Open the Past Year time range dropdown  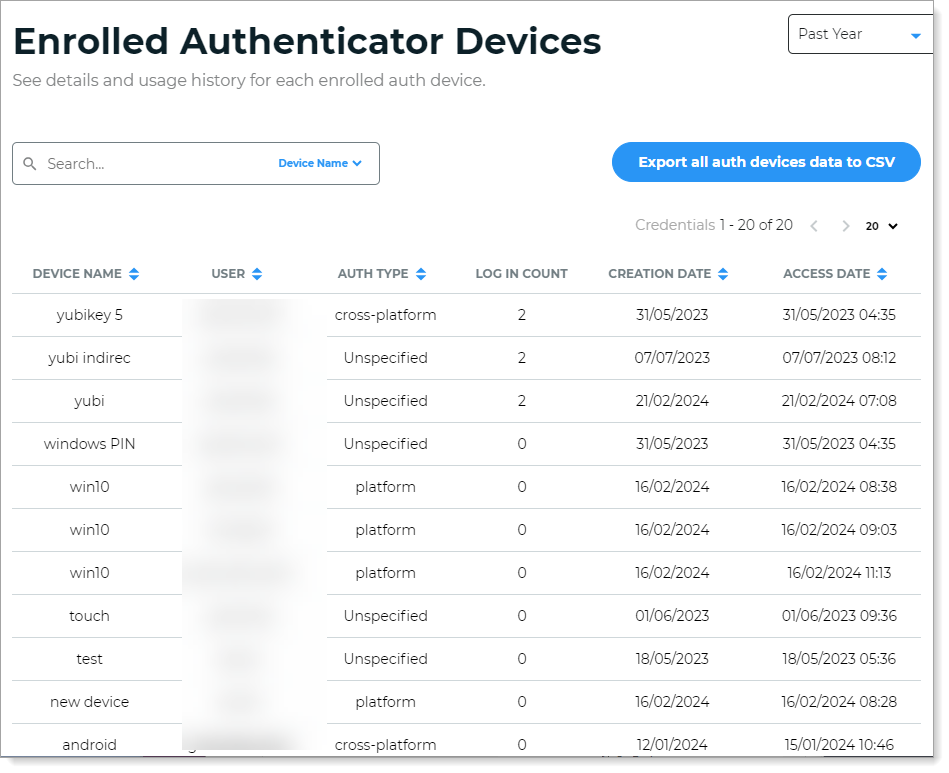(x=860, y=34)
